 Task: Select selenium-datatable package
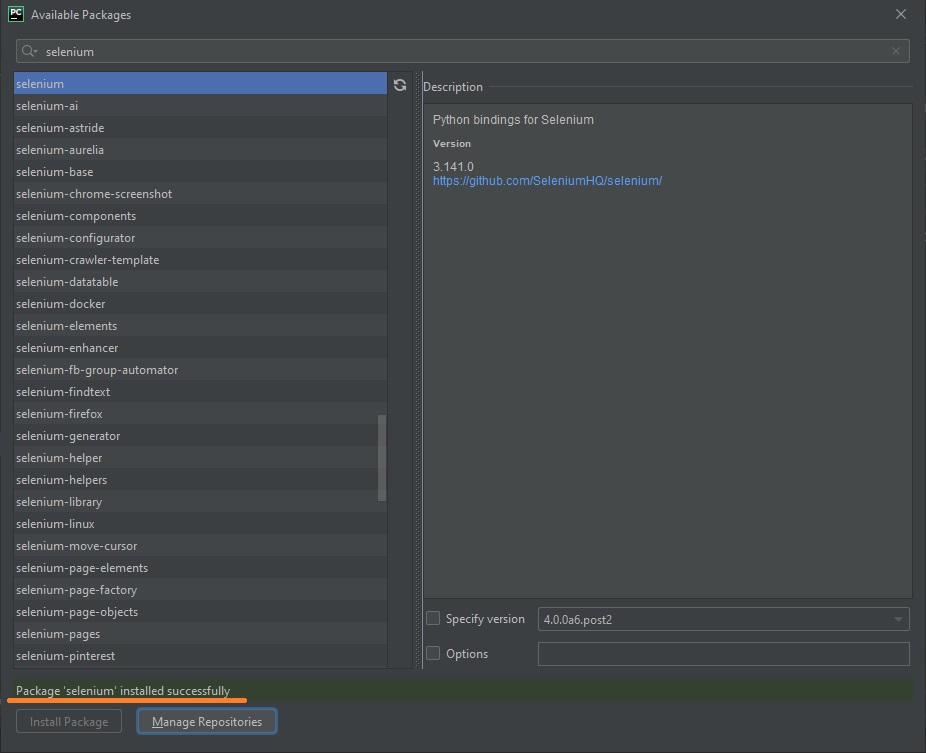point(200,282)
